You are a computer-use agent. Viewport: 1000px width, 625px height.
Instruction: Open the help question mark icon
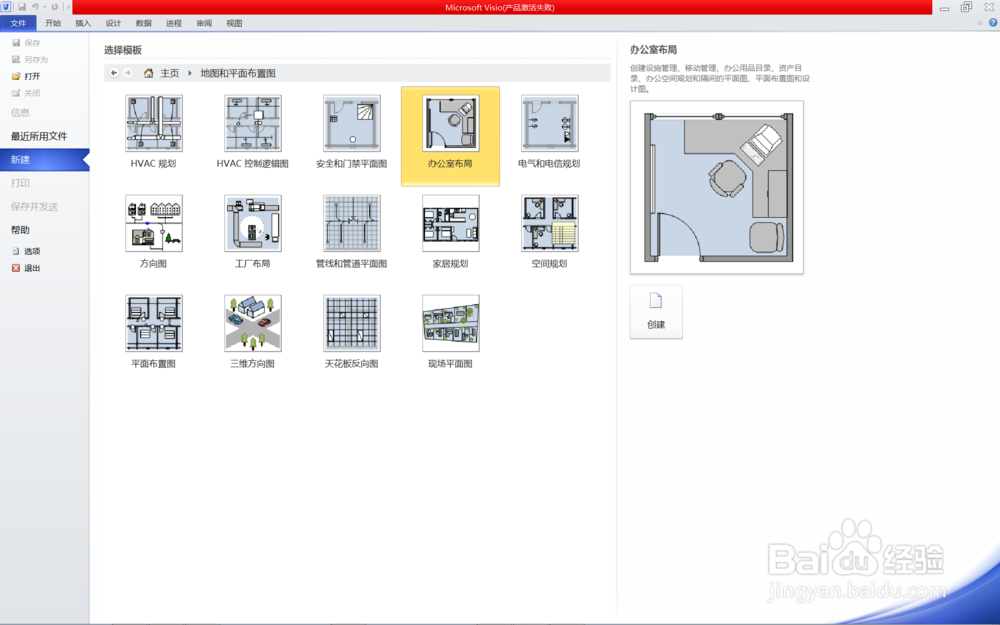click(x=993, y=23)
